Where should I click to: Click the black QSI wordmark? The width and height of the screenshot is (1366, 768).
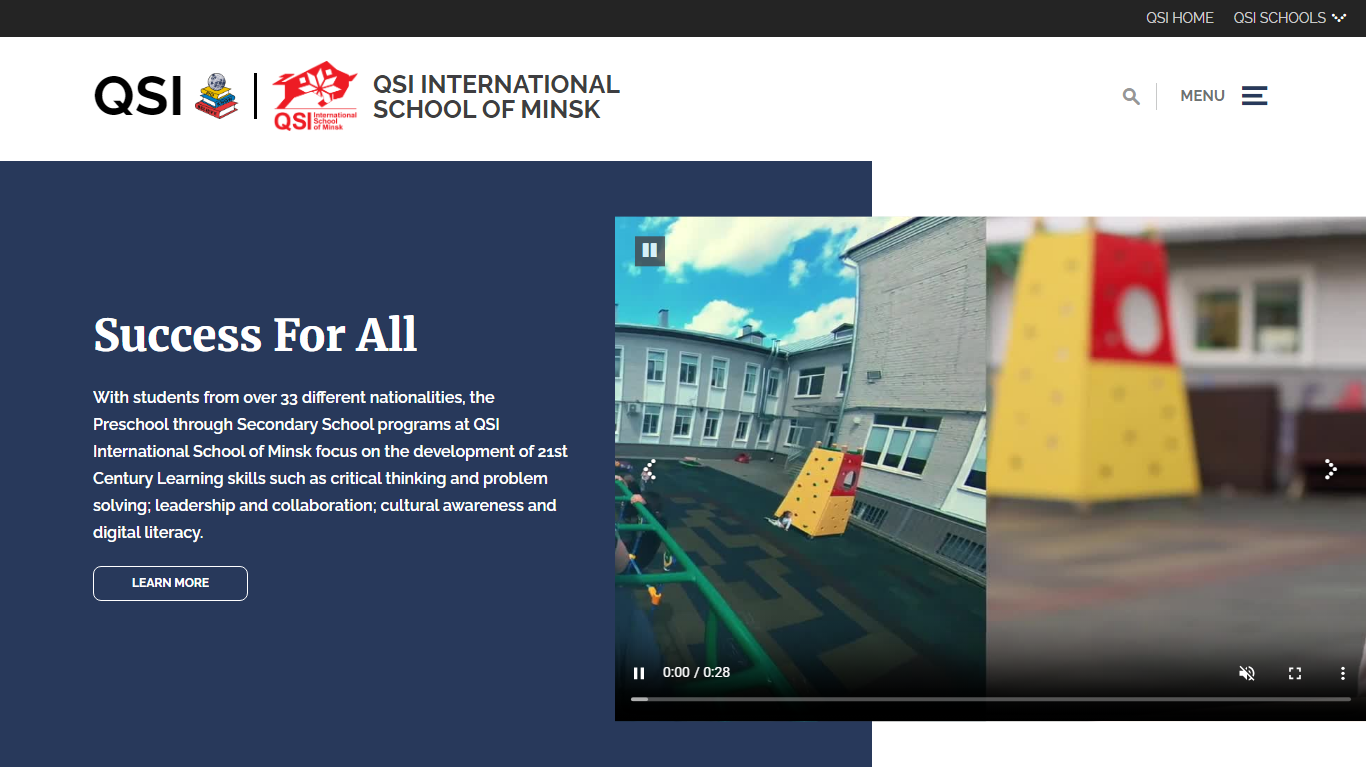click(x=138, y=96)
